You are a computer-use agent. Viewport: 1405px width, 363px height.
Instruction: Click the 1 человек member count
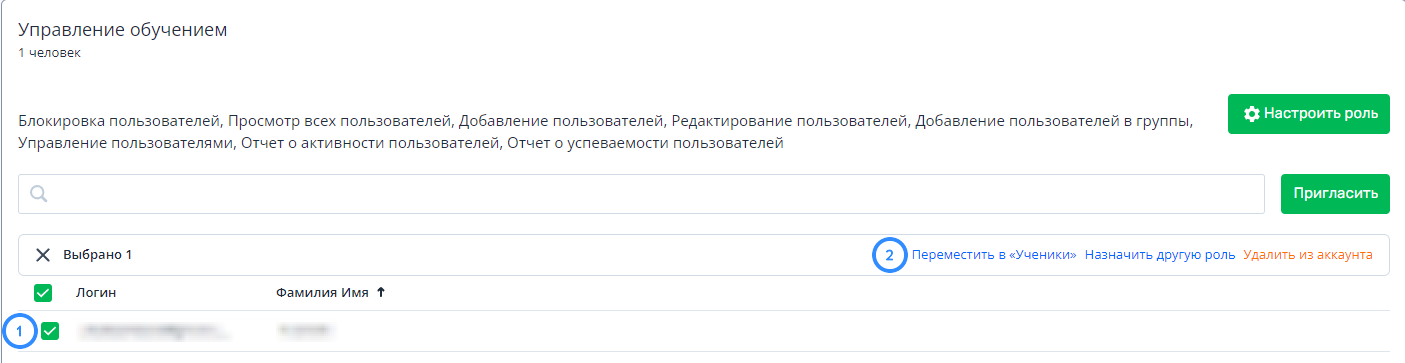[50, 53]
